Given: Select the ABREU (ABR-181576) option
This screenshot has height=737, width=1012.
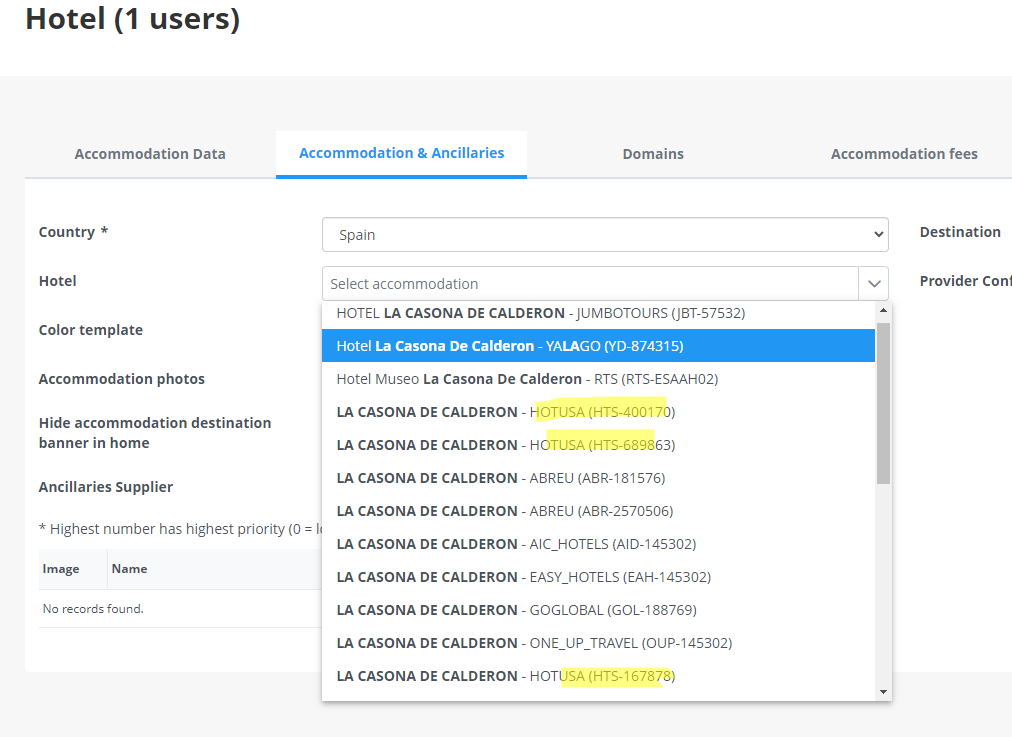Looking at the screenshot, I should tap(500, 478).
